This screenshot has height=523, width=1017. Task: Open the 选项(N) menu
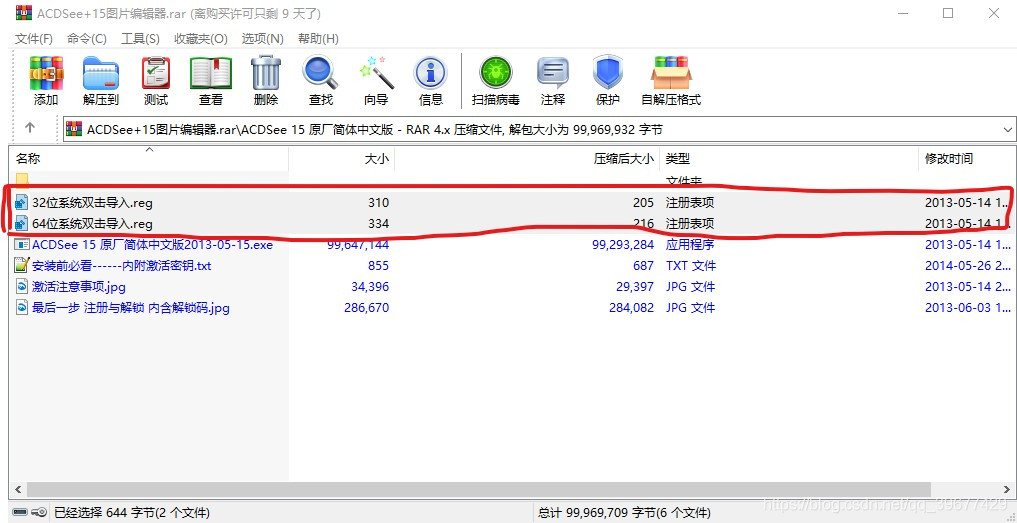point(263,38)
